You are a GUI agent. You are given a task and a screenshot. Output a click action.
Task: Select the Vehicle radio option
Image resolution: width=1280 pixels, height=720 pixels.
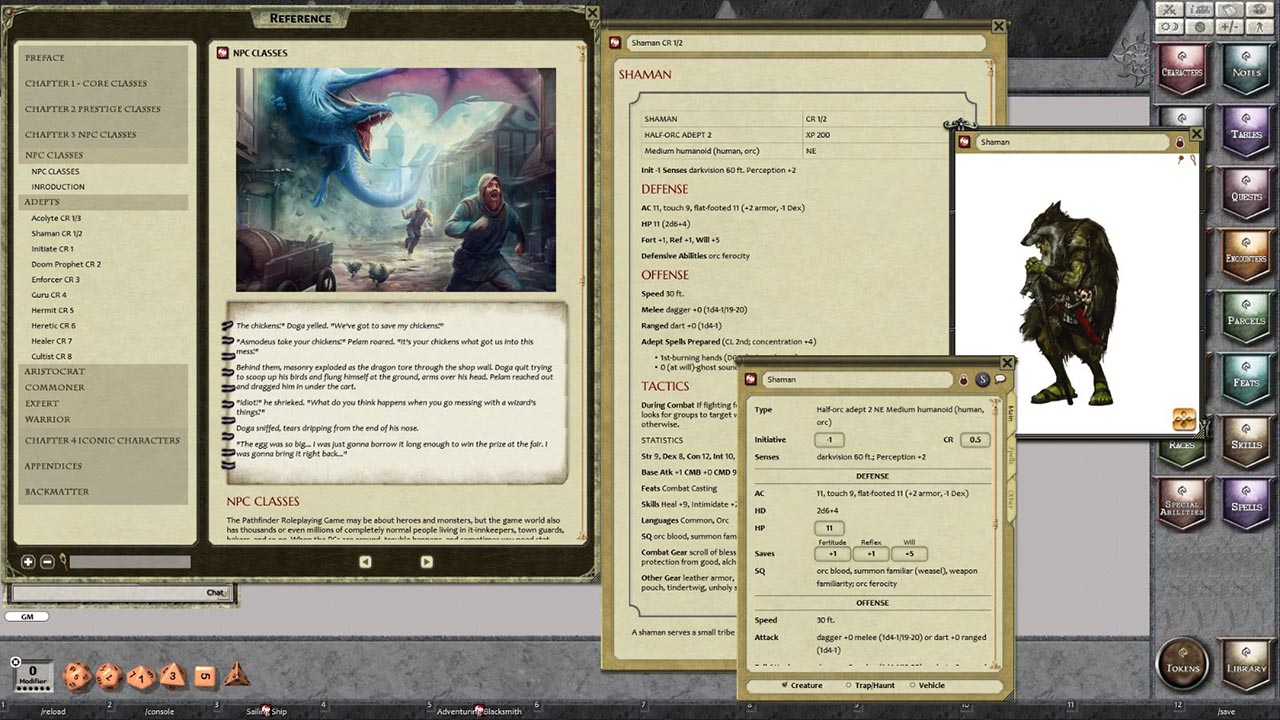pos(910,686)
